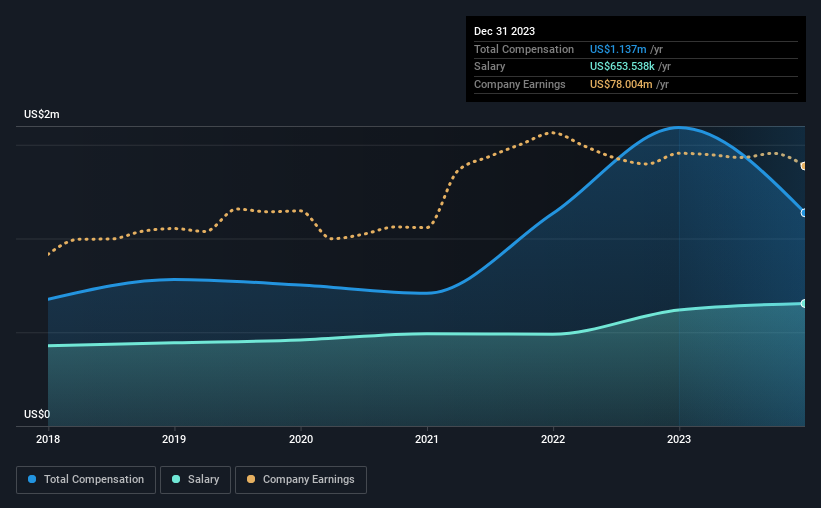This screenshot has width=821, height=508.
Task: Toggle the Total Compensation legend button
Action: (86, 480)
